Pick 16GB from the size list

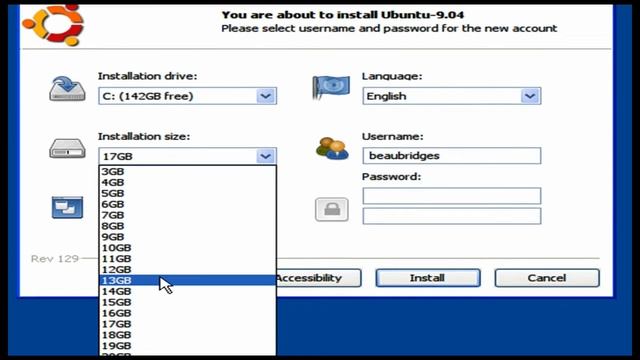187,313
